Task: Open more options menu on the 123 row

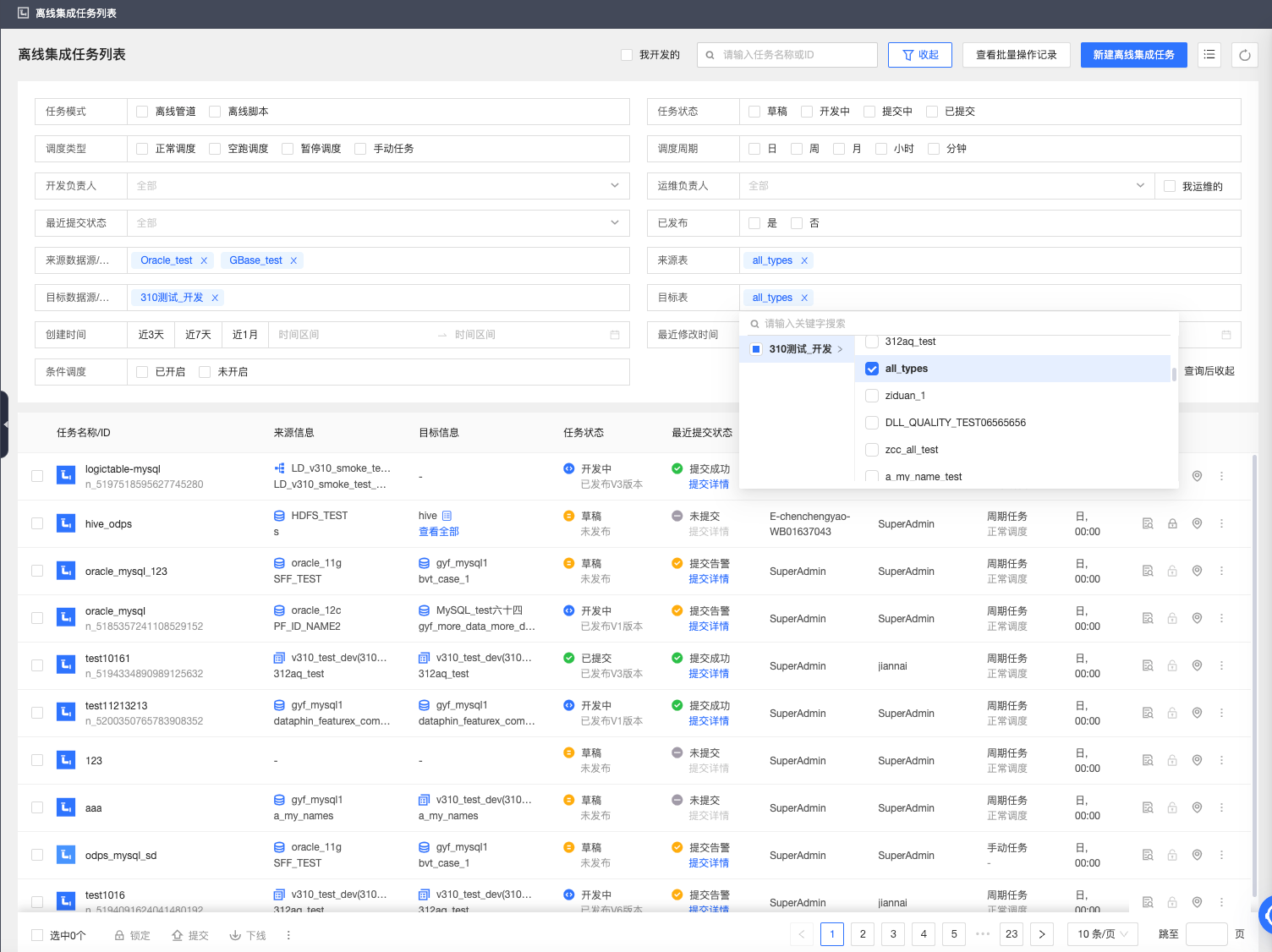Action: (1221, 760)
